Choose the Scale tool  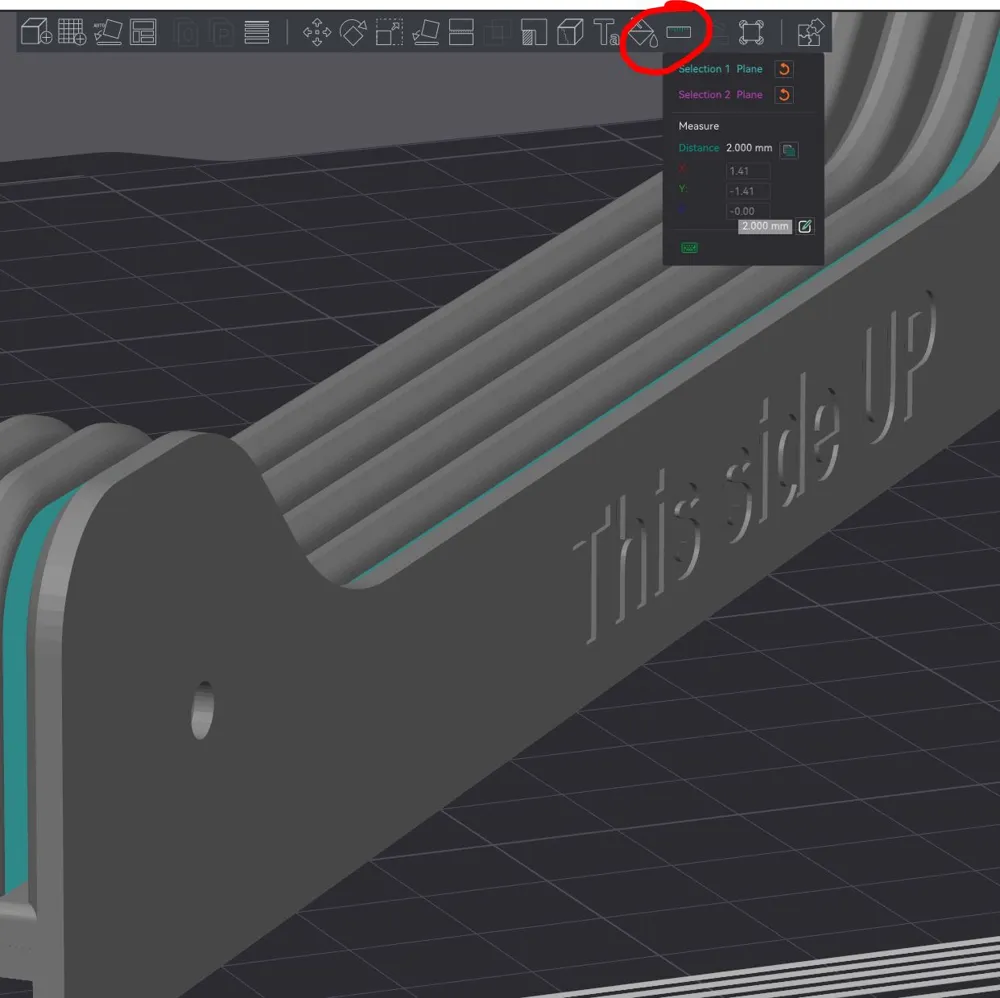pos(389,32)
